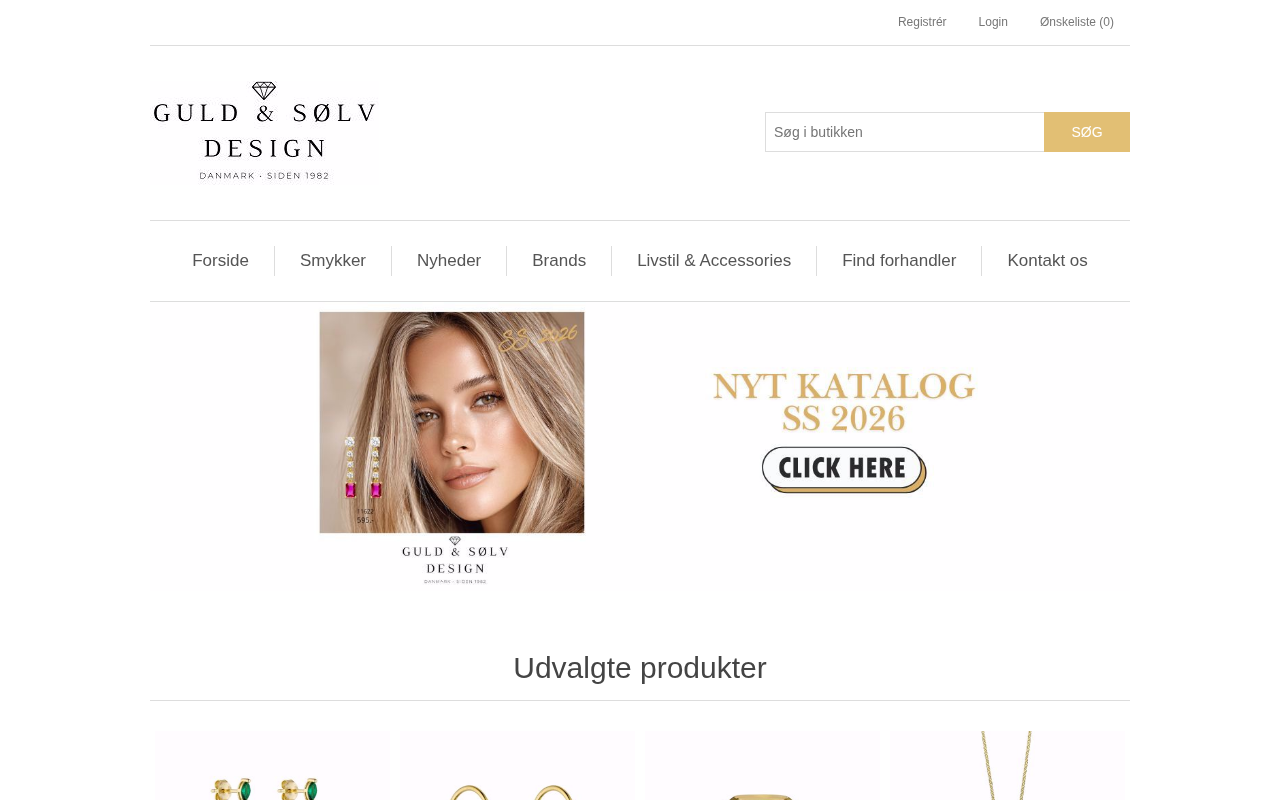Click the Guld & Sølv Design logo
The image size is (1280, 800).
[264, 131]
